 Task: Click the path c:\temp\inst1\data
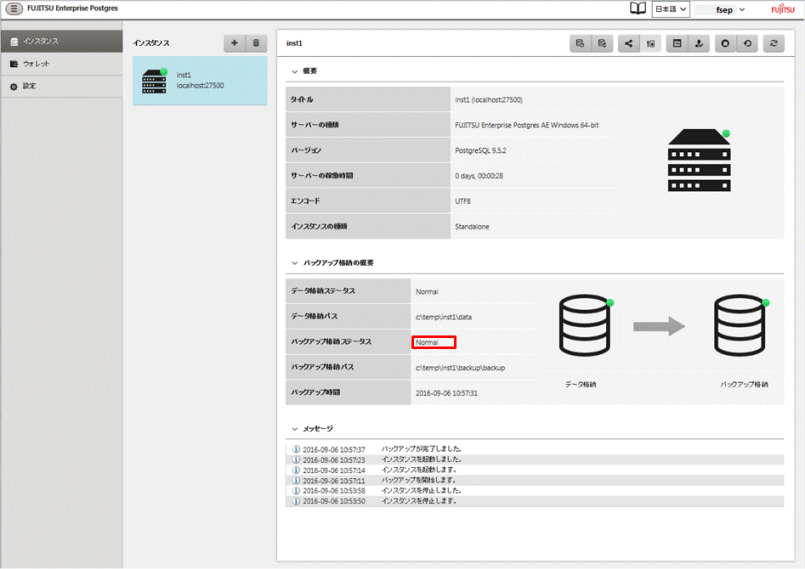pos(444,317)
